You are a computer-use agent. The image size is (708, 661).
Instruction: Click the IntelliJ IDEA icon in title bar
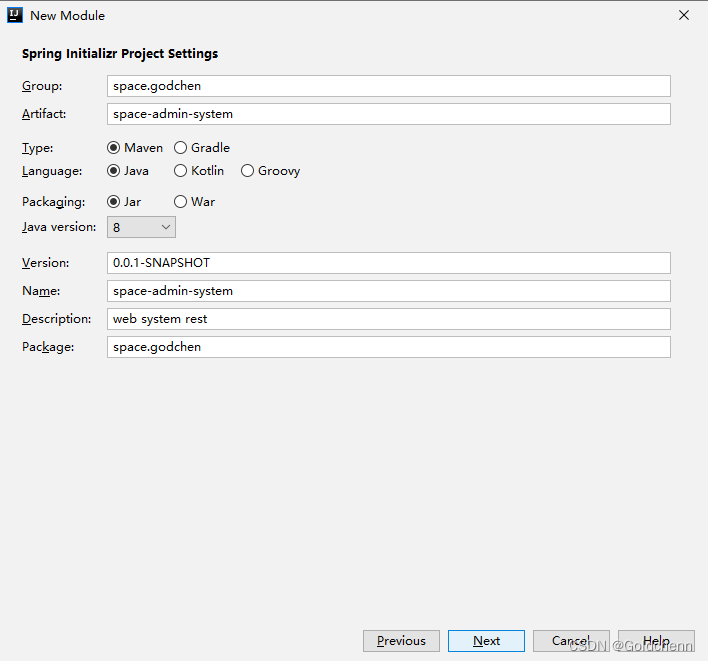tap(14, 15)
